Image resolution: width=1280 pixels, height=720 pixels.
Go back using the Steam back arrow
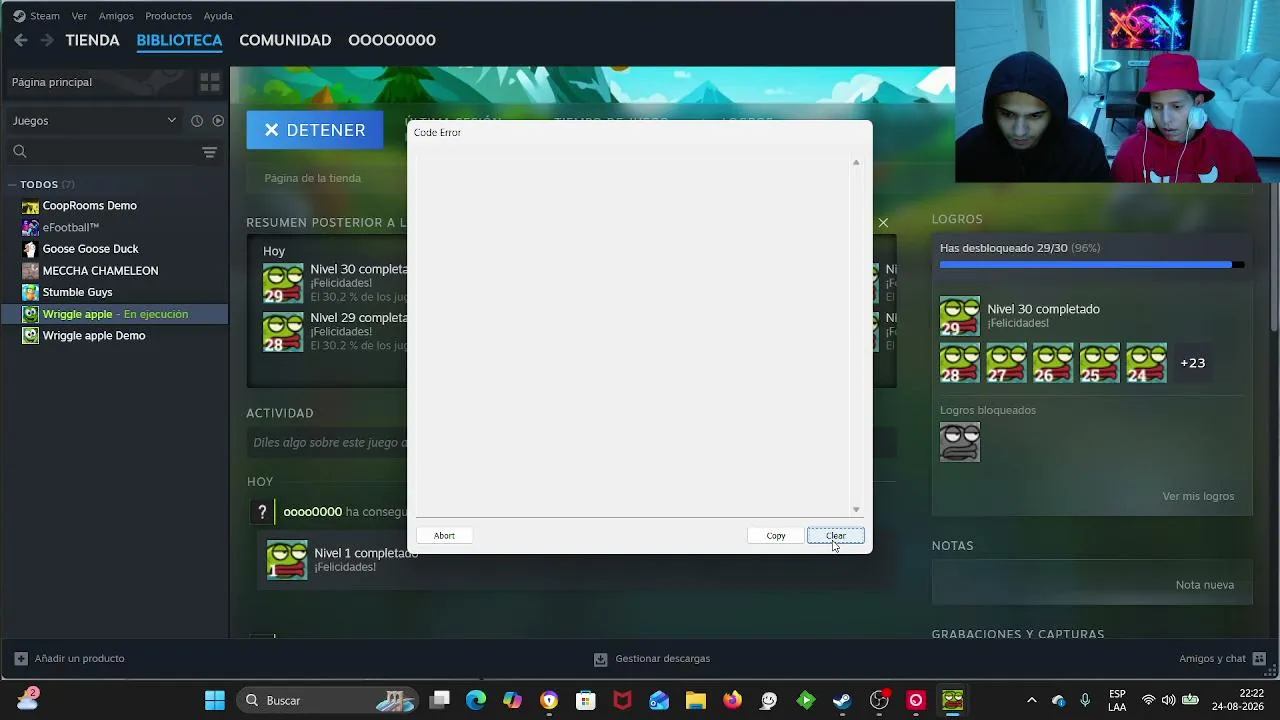click(x=21, y=40)
